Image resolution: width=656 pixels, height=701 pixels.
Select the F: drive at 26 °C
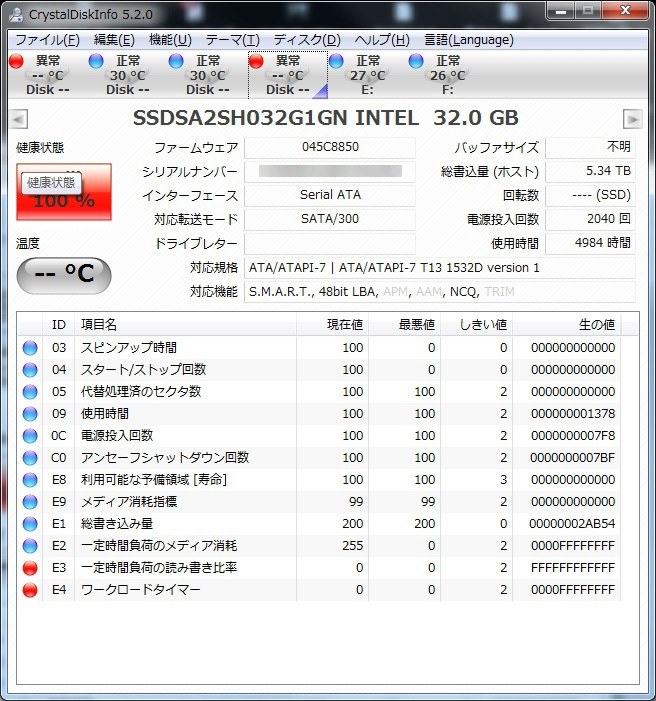[447, 75]
